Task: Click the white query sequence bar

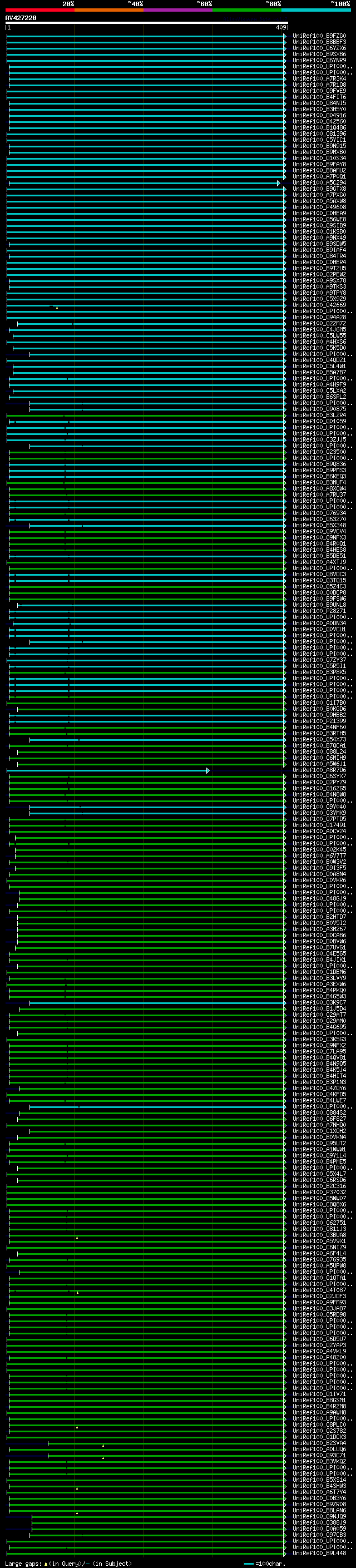Action: coord(147,23)
